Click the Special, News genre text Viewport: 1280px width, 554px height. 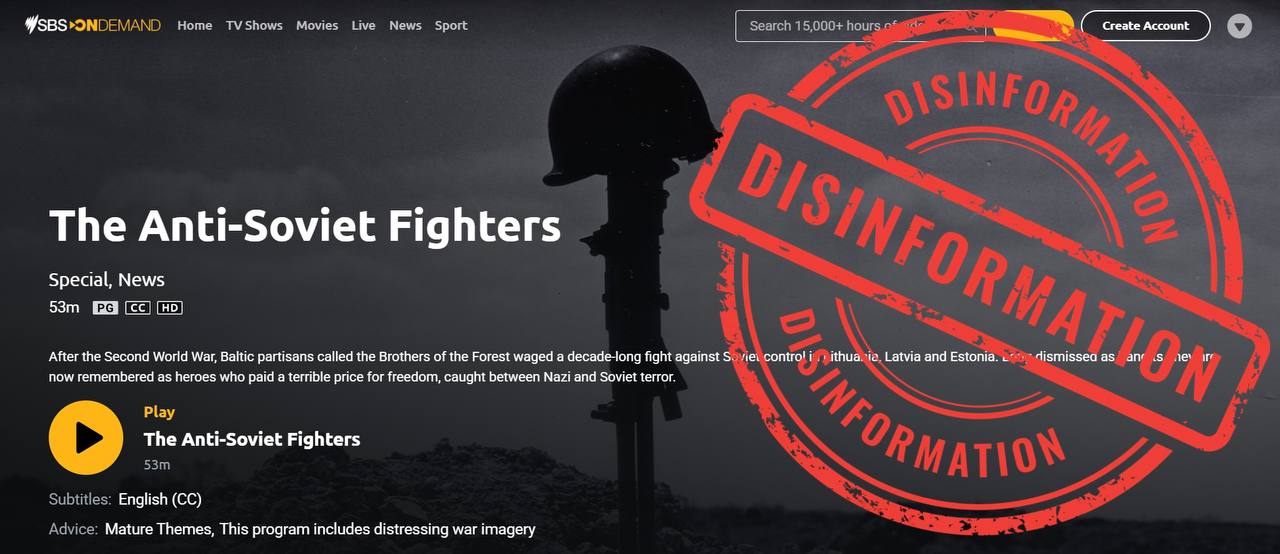(107, 280)
